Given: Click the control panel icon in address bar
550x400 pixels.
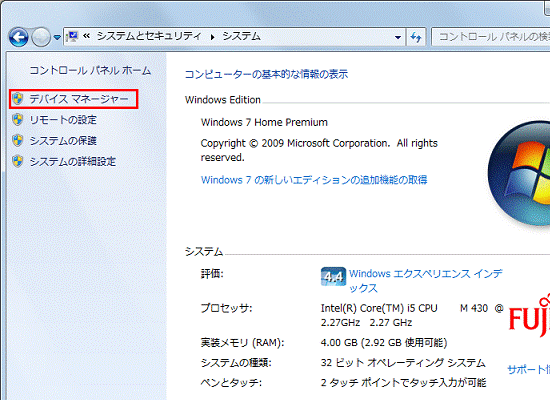Looking at the screenshot, I should point(73,36).
